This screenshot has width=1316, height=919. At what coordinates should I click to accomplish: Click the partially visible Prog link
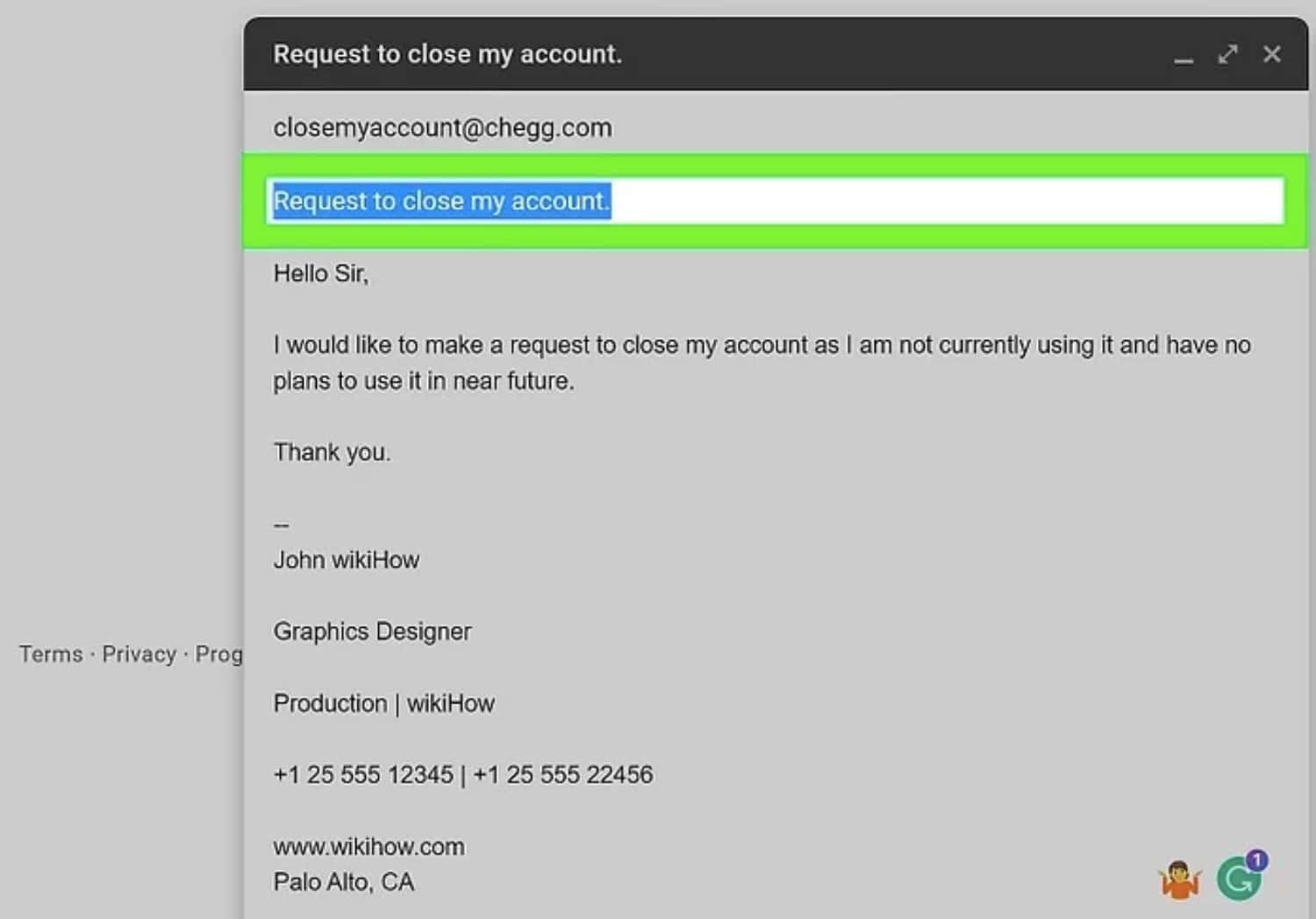218,654
